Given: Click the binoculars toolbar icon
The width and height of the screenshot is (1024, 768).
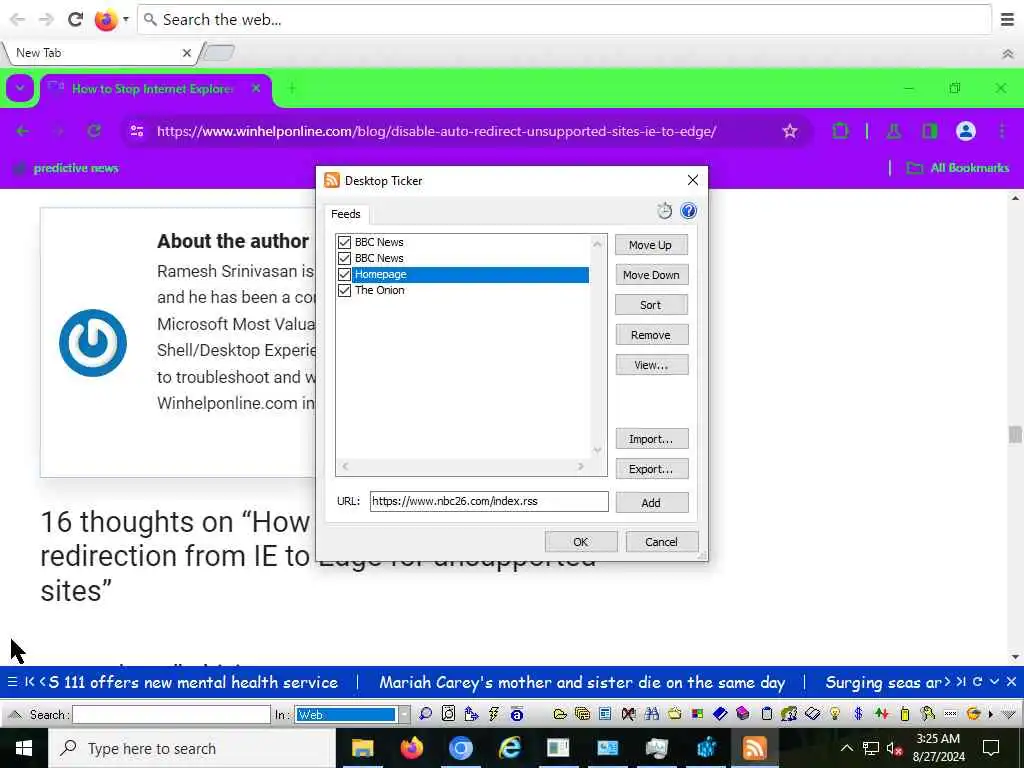Looking at the screenshot, I should pos(651,714).
